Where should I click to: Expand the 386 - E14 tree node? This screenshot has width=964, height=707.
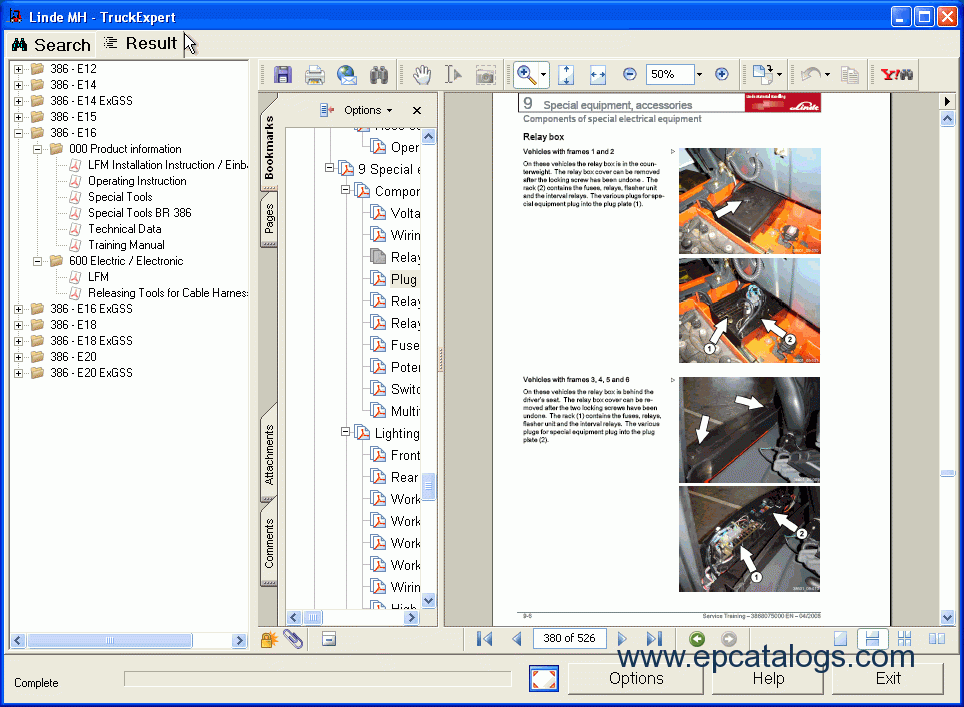pos(18,85)
